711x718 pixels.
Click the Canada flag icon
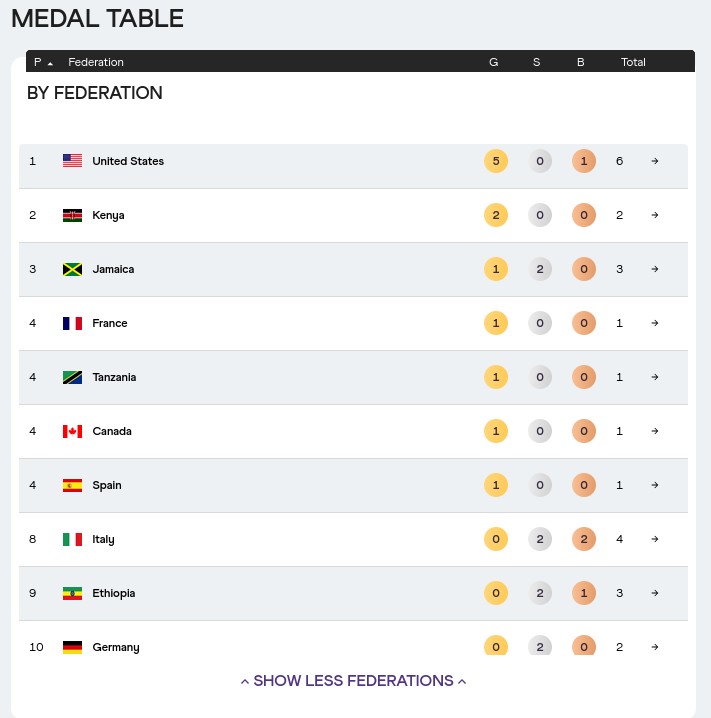click(x=72, y=431)
